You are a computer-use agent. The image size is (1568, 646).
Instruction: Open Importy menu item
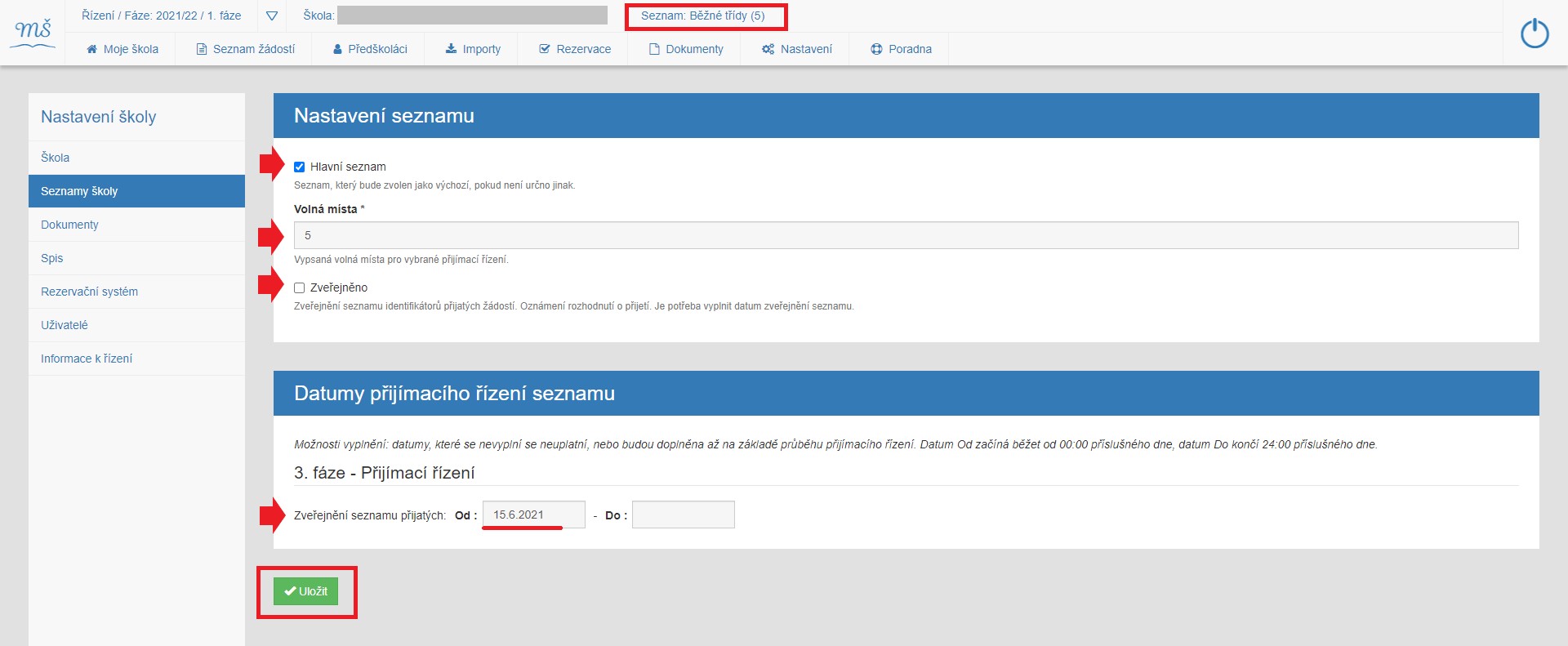pyautogui.click(x=473, y=49)
